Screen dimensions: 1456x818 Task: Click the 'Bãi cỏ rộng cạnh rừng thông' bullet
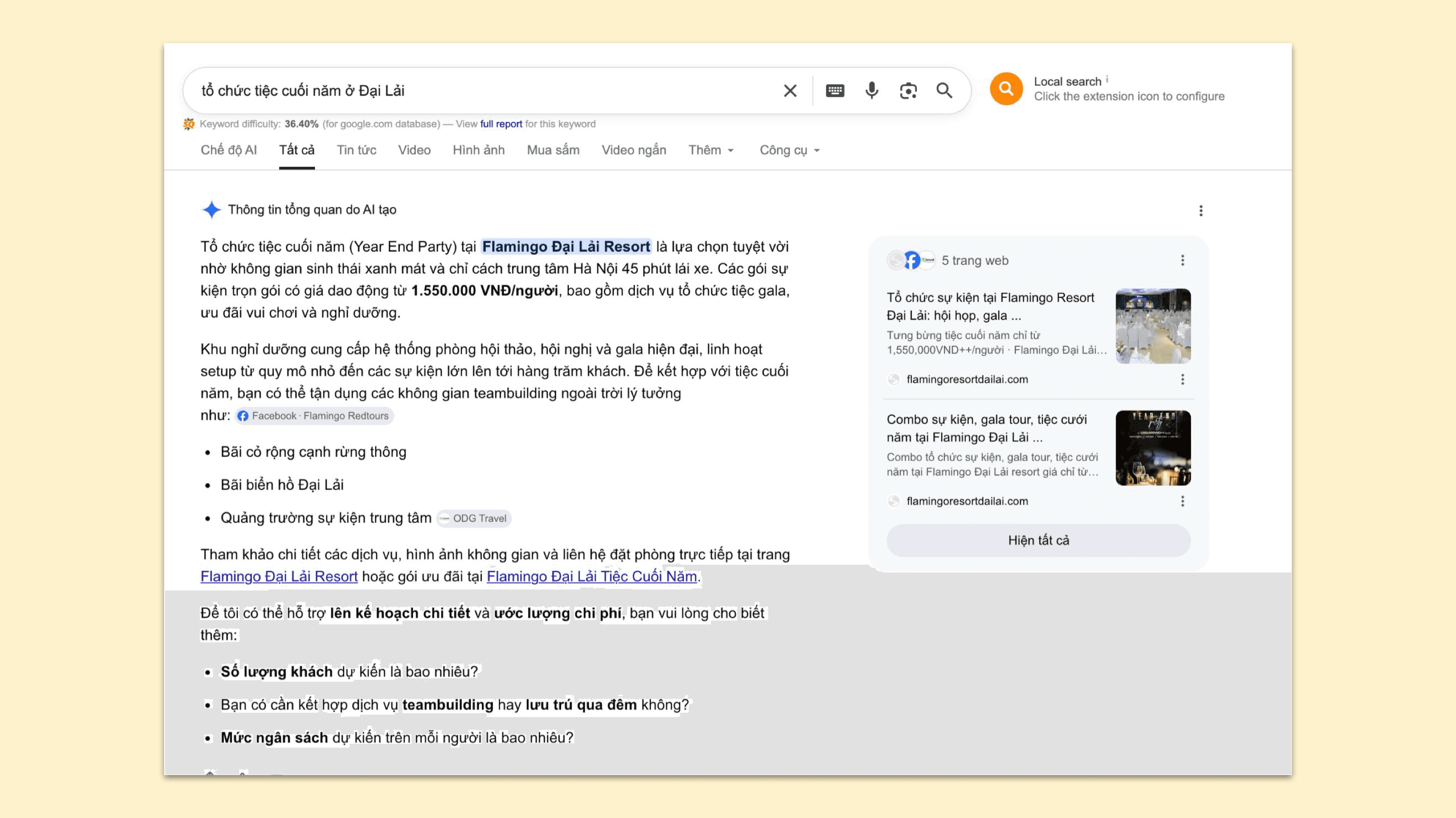[314, 452]
